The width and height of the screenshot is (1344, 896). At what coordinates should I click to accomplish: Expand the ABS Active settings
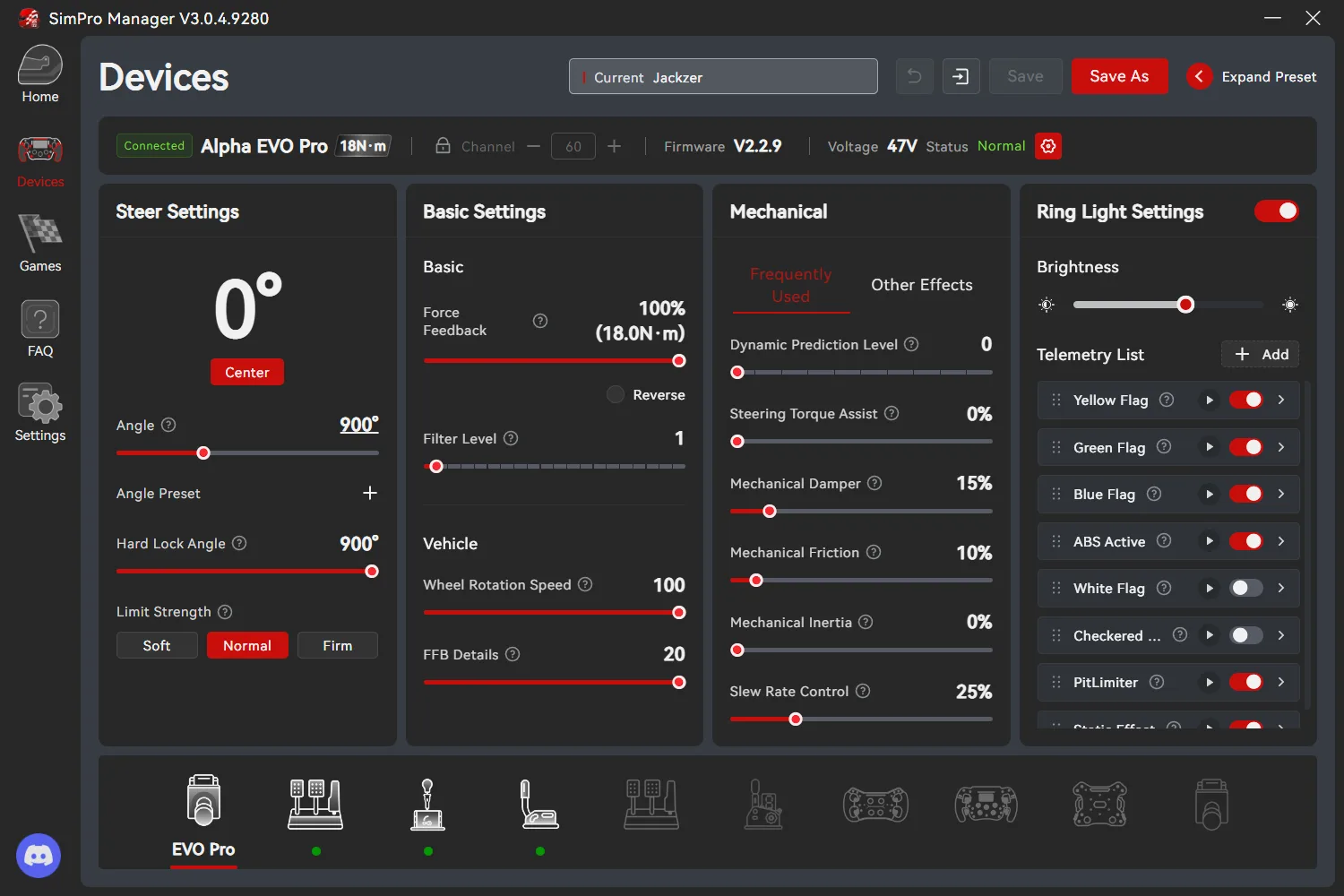(1281, 540)
